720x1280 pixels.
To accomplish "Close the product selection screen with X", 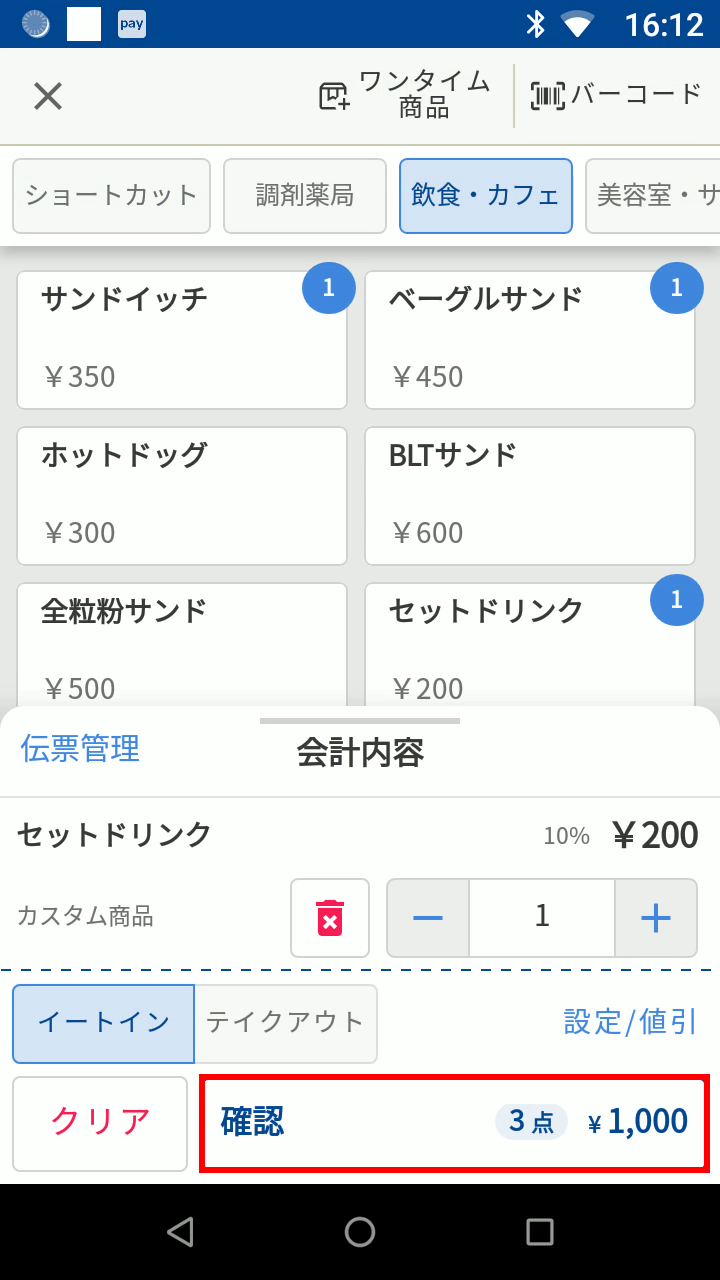I will (x=48, y=96).
